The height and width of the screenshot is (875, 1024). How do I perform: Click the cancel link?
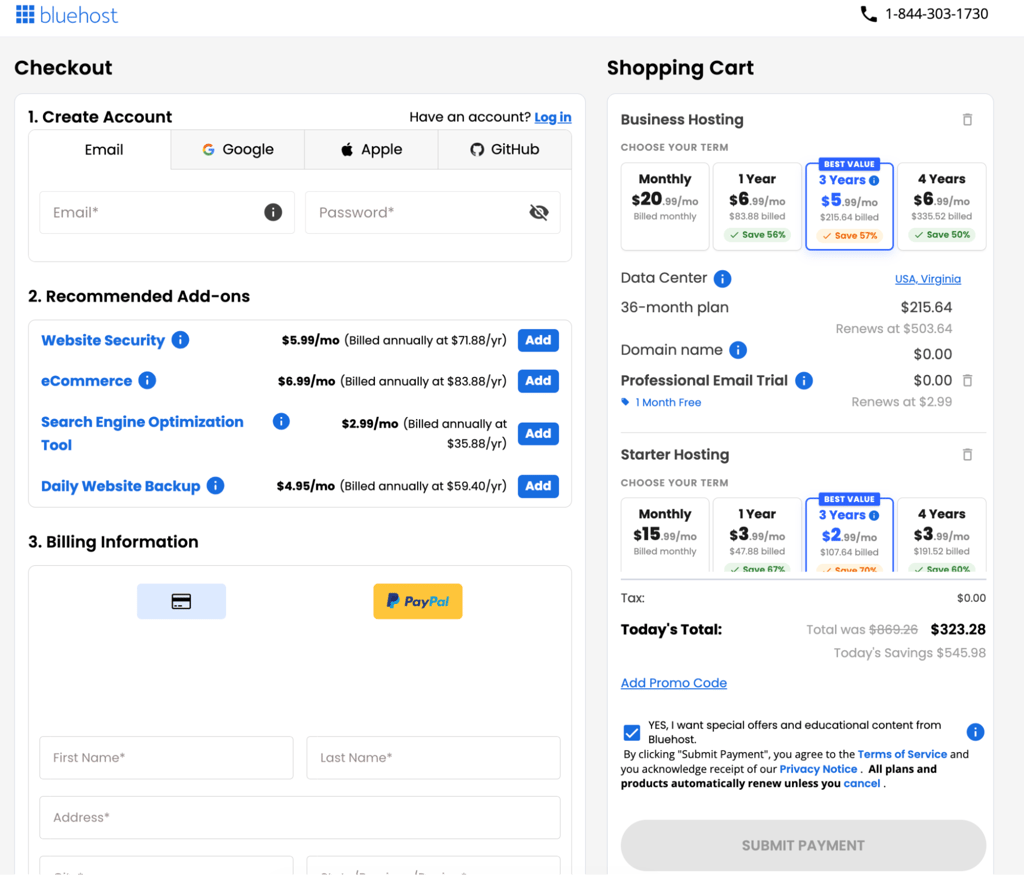(861, 784)
